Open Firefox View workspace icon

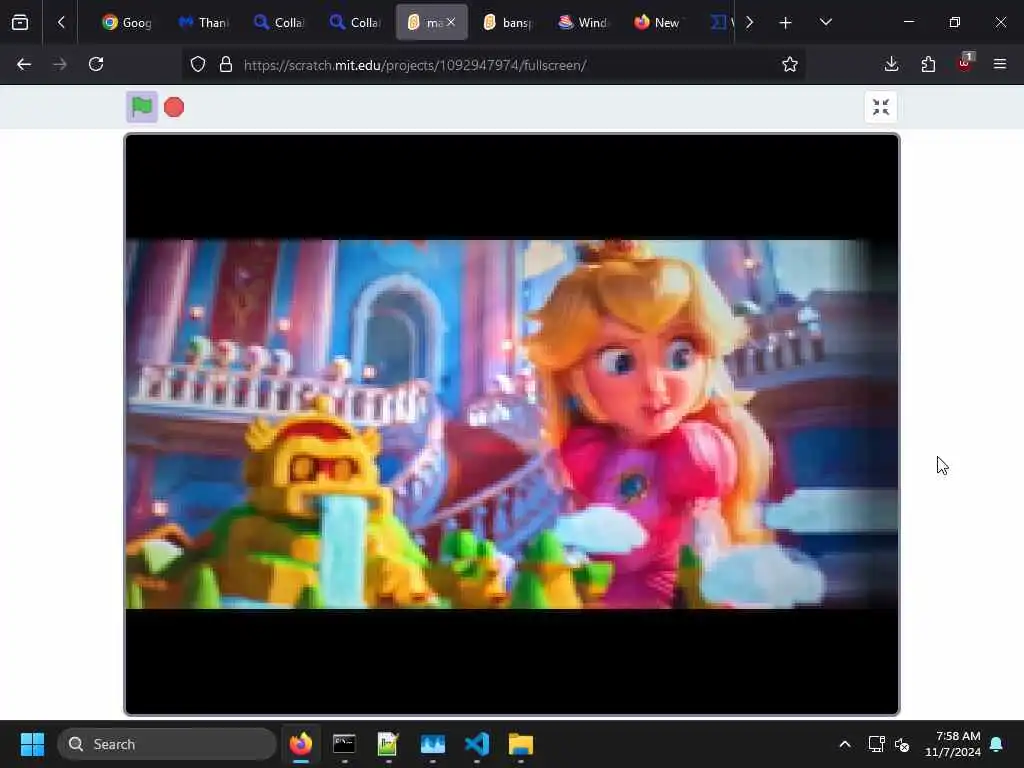[x=20, y=23]
